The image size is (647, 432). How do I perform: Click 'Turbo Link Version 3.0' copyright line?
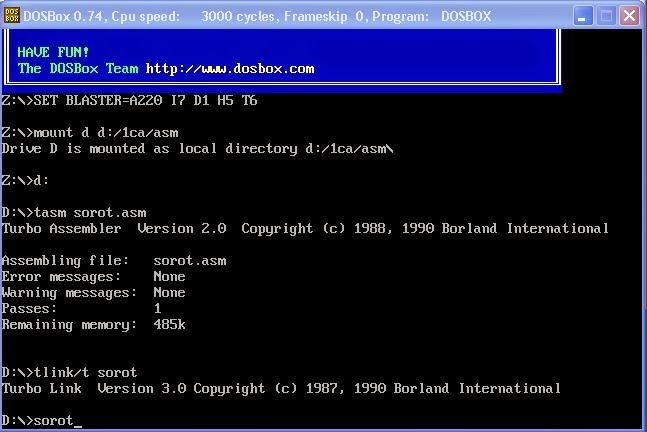[281, 388]
